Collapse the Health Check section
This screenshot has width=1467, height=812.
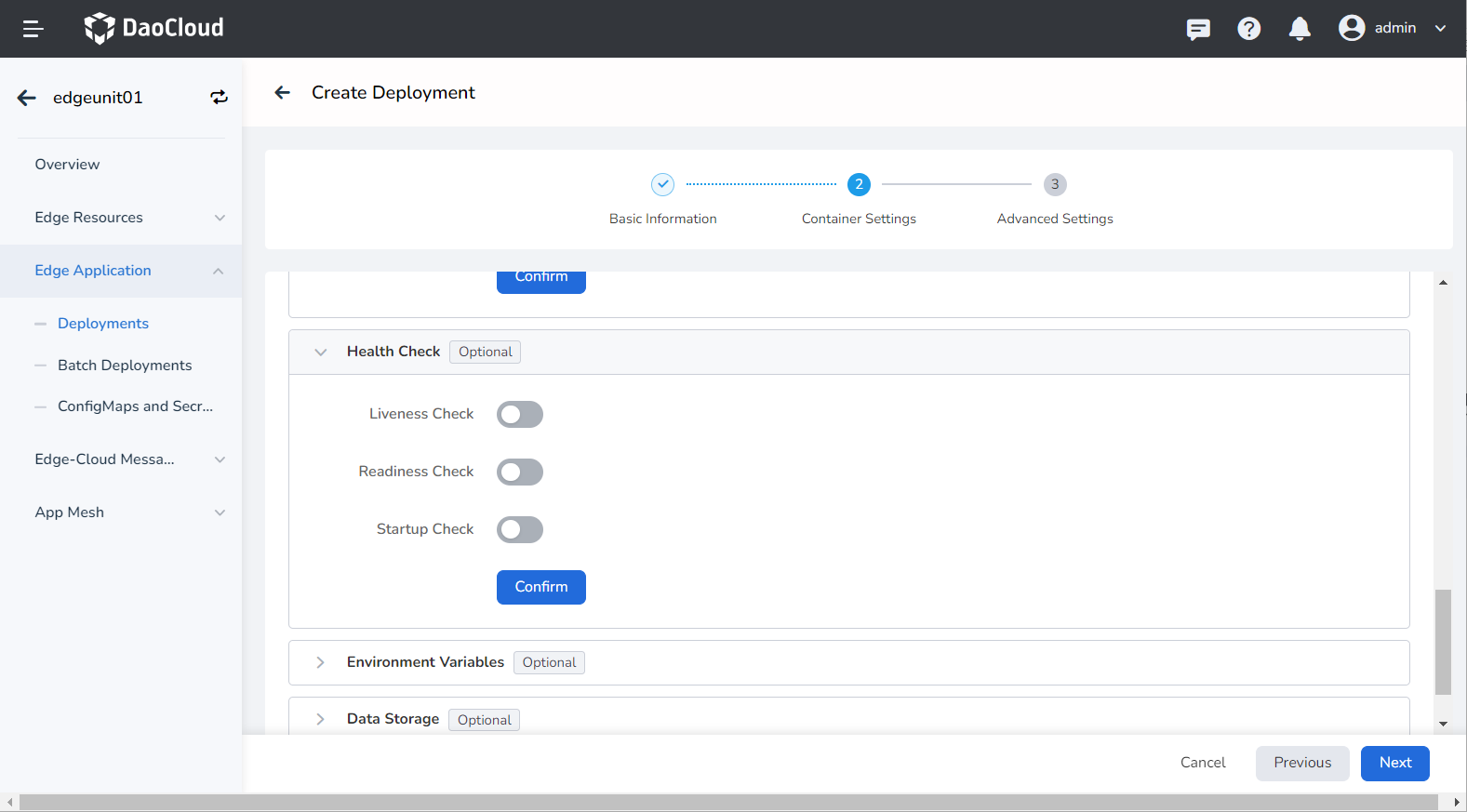coord(320,352)
